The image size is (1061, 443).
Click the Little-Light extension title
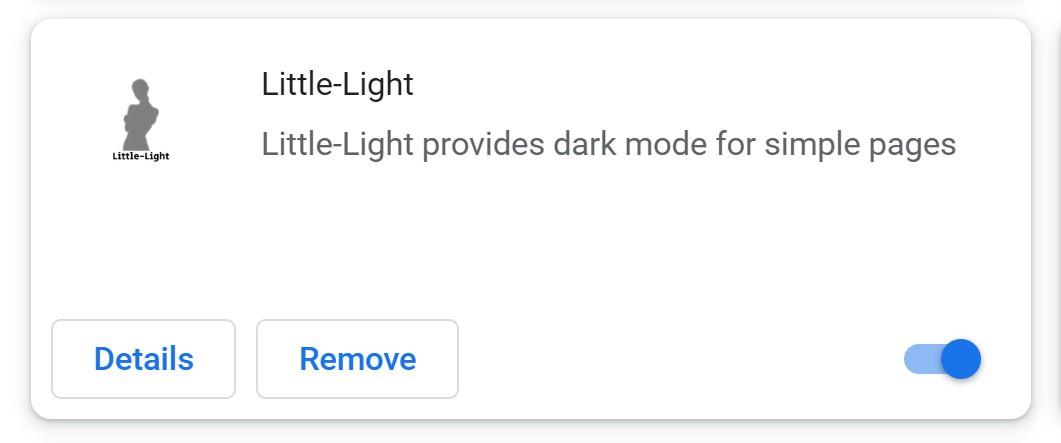pos(337,84)
